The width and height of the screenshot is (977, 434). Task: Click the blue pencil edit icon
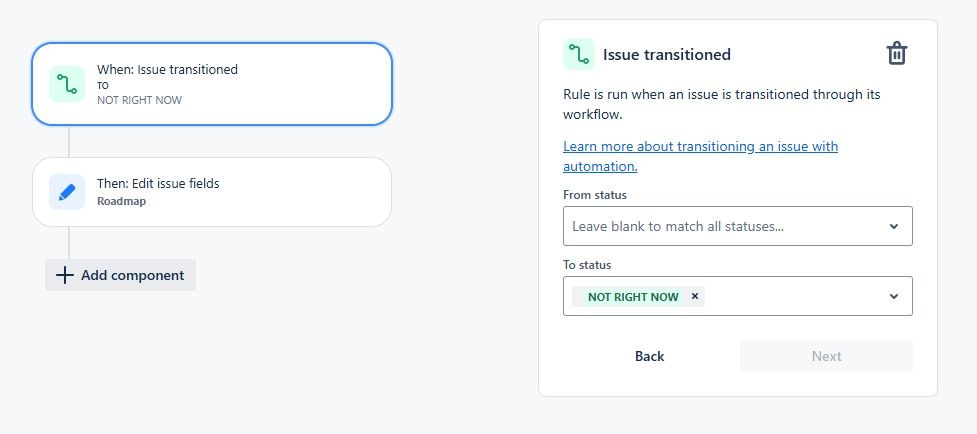(67, 192)
